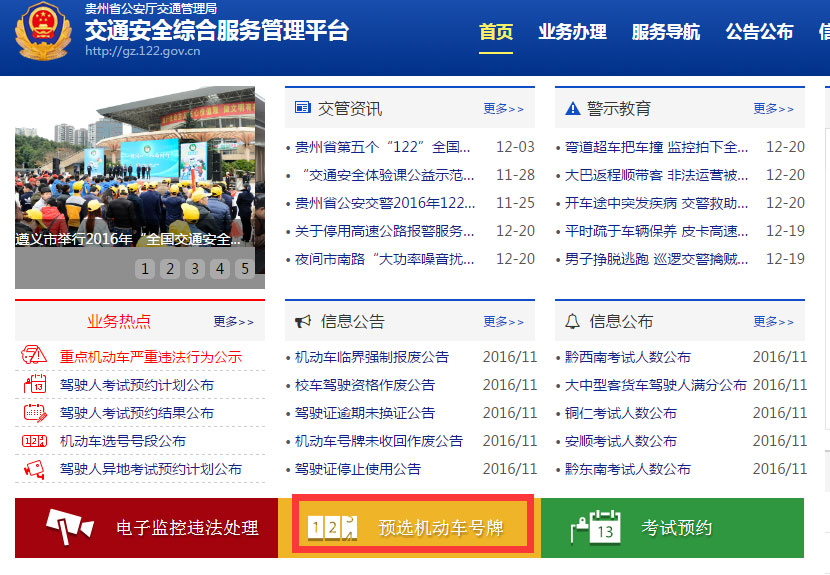830x575 pixels.
Task: Open 驾驶证停止使用公告
Action: coord(358,469)
